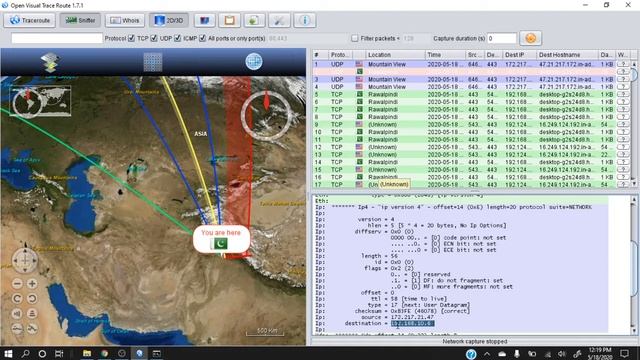Select packet row 1 Mountain View
The image size is (640, 360).
(x=471, y=64)
